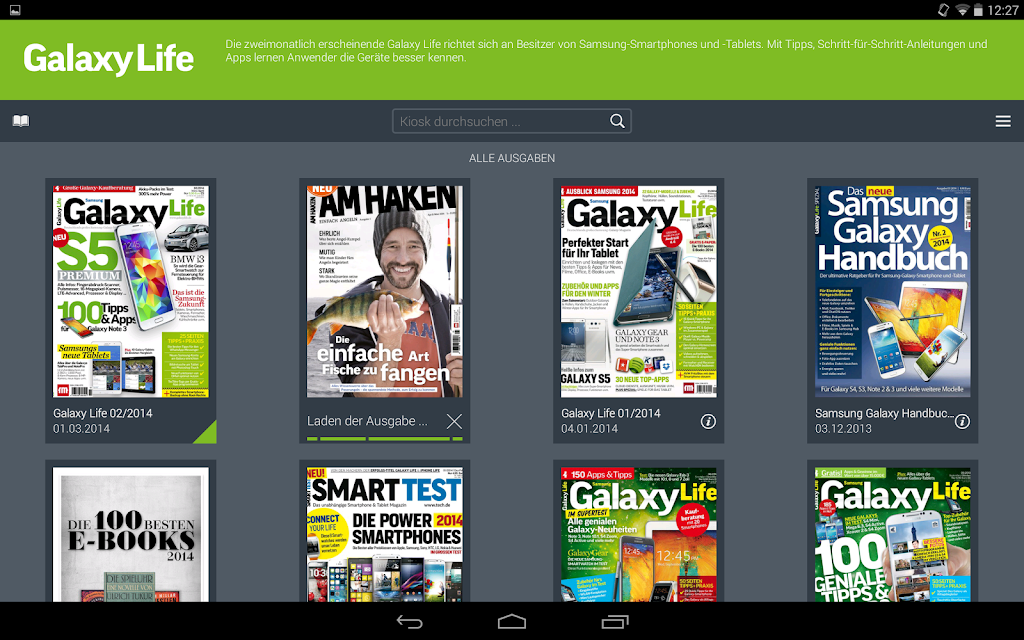Cancel loading of the Am Haken issue
The image size is (1024, 640).
454,421
